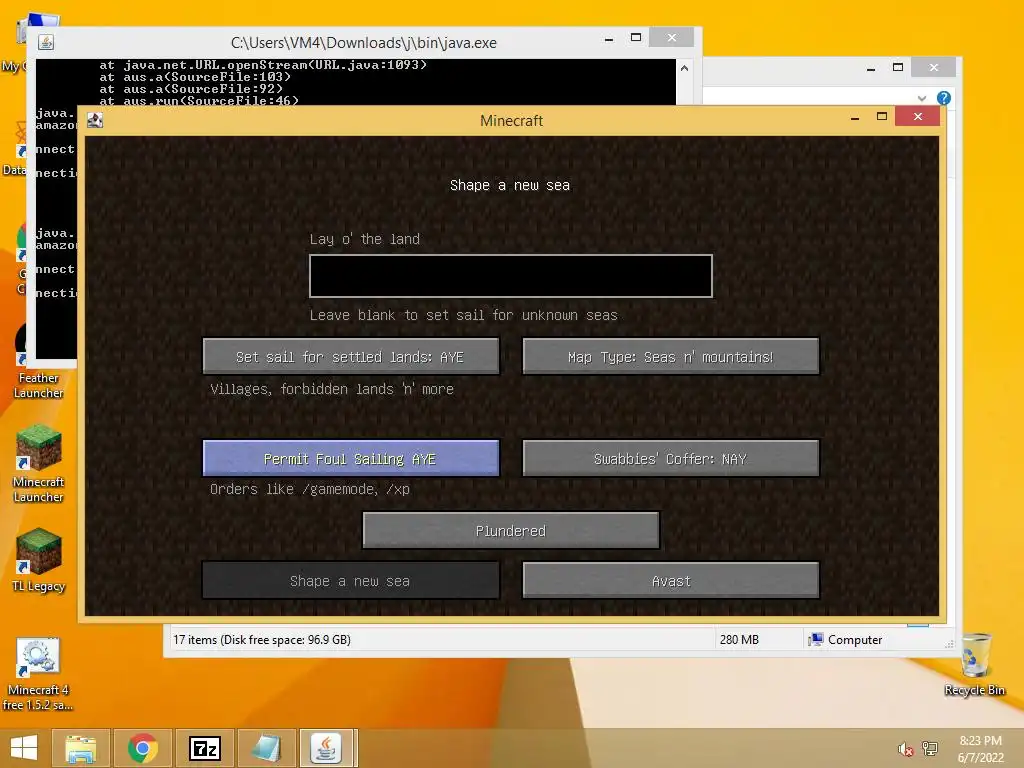Open File Explorer from the taskbar
This screenshot has width=1024, height=768.
(80, 748)
